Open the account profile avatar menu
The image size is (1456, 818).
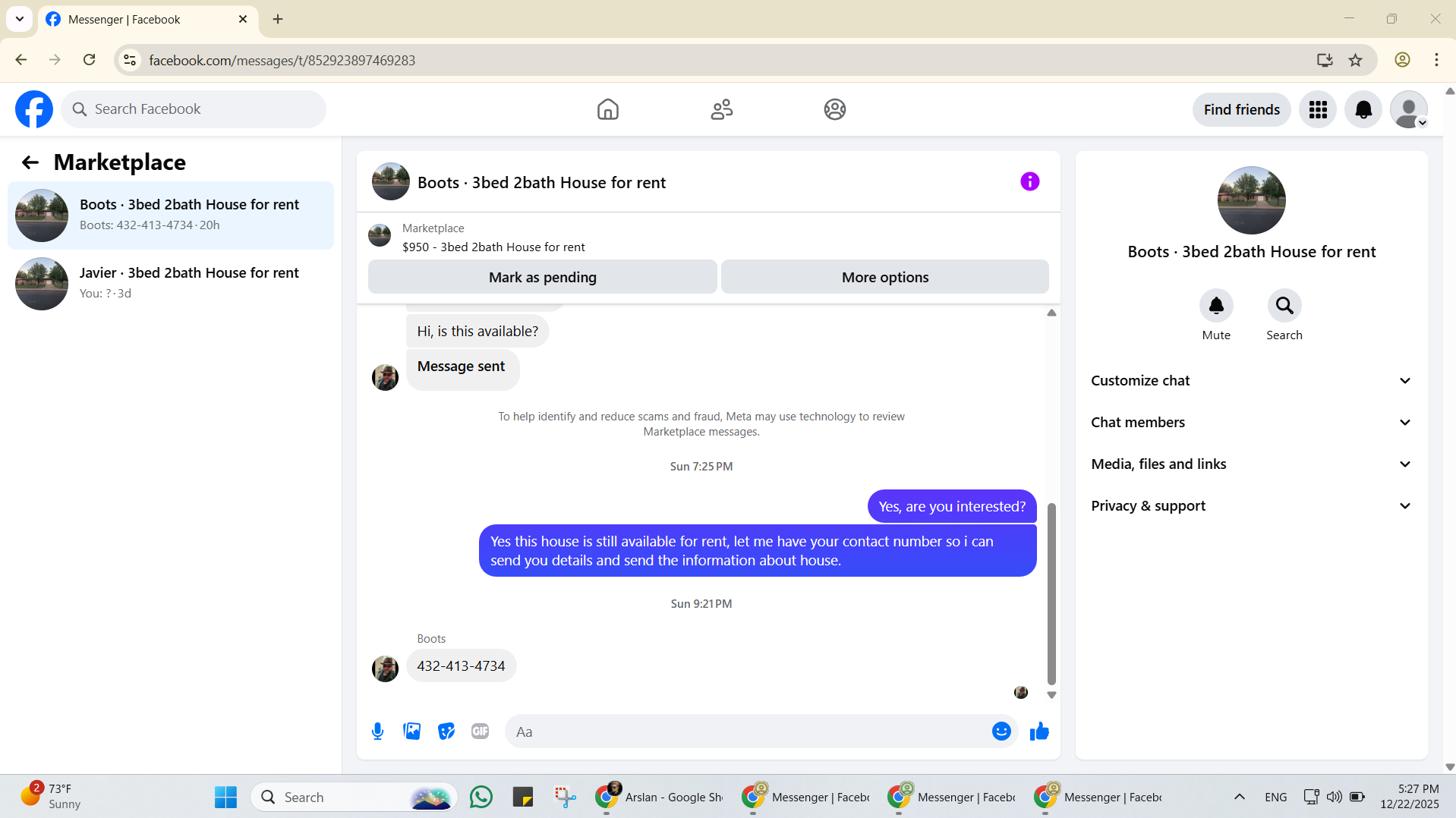click(1409, 110)
